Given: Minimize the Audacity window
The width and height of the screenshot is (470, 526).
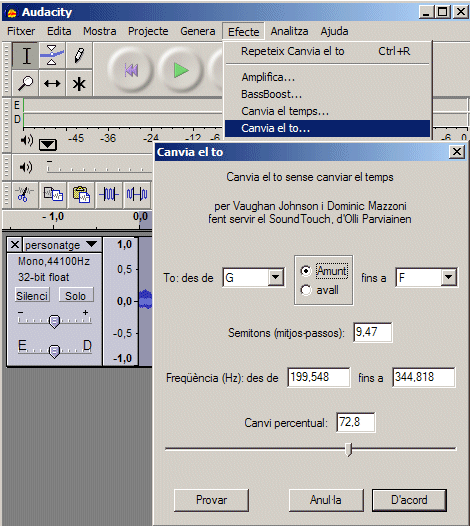Looking at the screenshot, I should click(x=426, y=12).
